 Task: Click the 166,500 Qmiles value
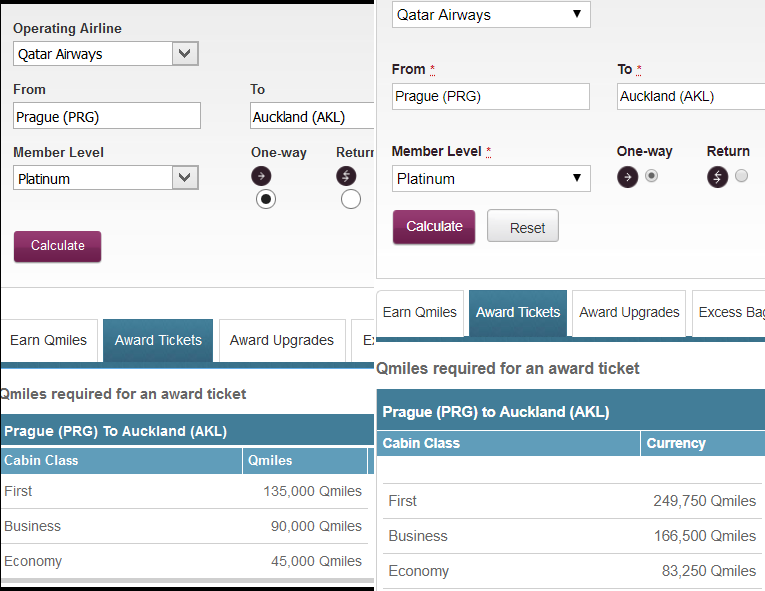(x=705, y=536)
